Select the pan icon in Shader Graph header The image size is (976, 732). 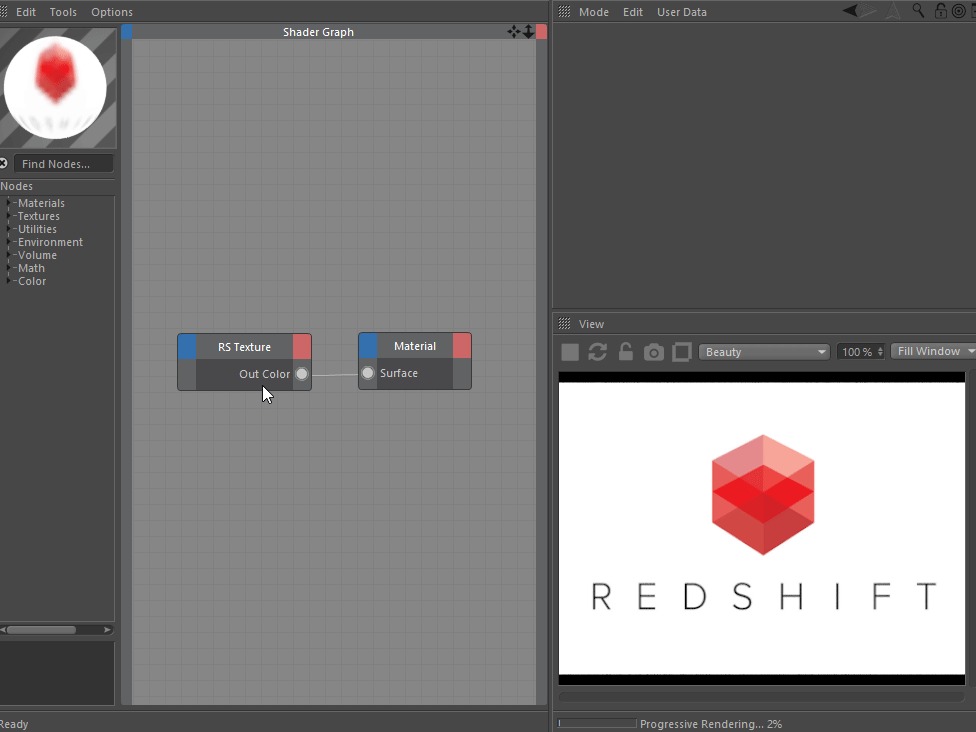pos(513,31)
